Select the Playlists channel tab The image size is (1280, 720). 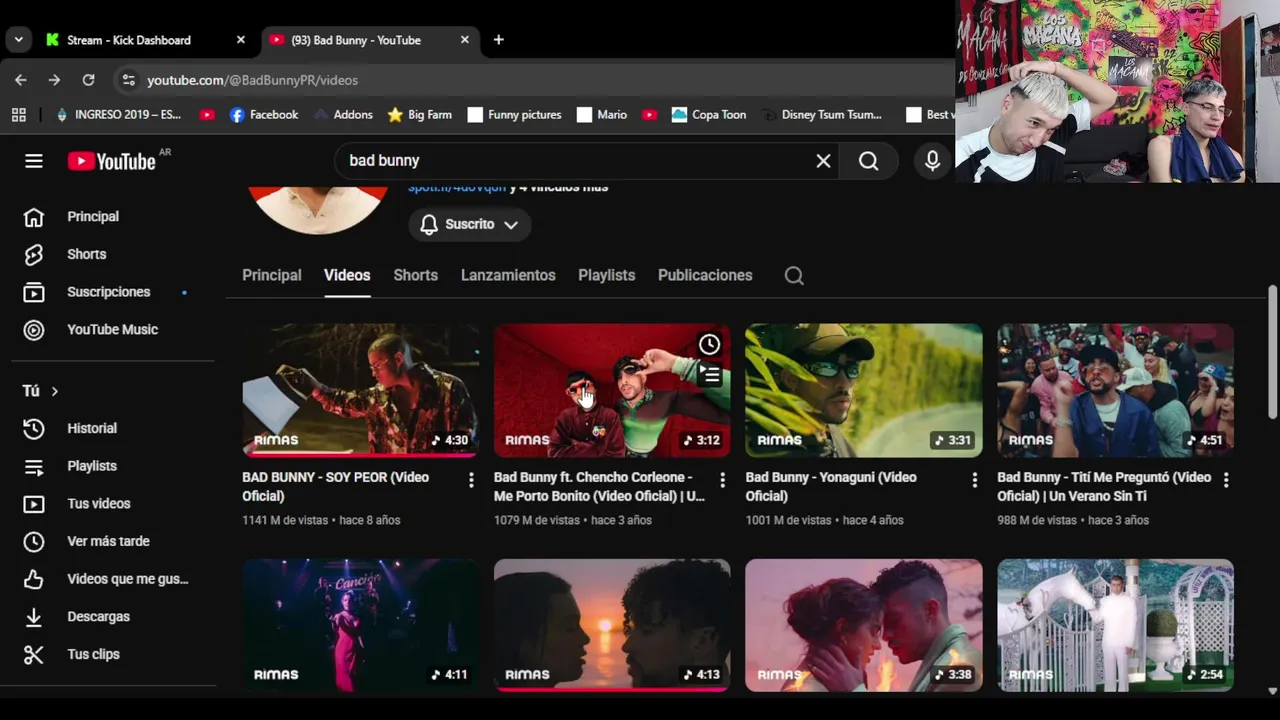click(606, 276)
